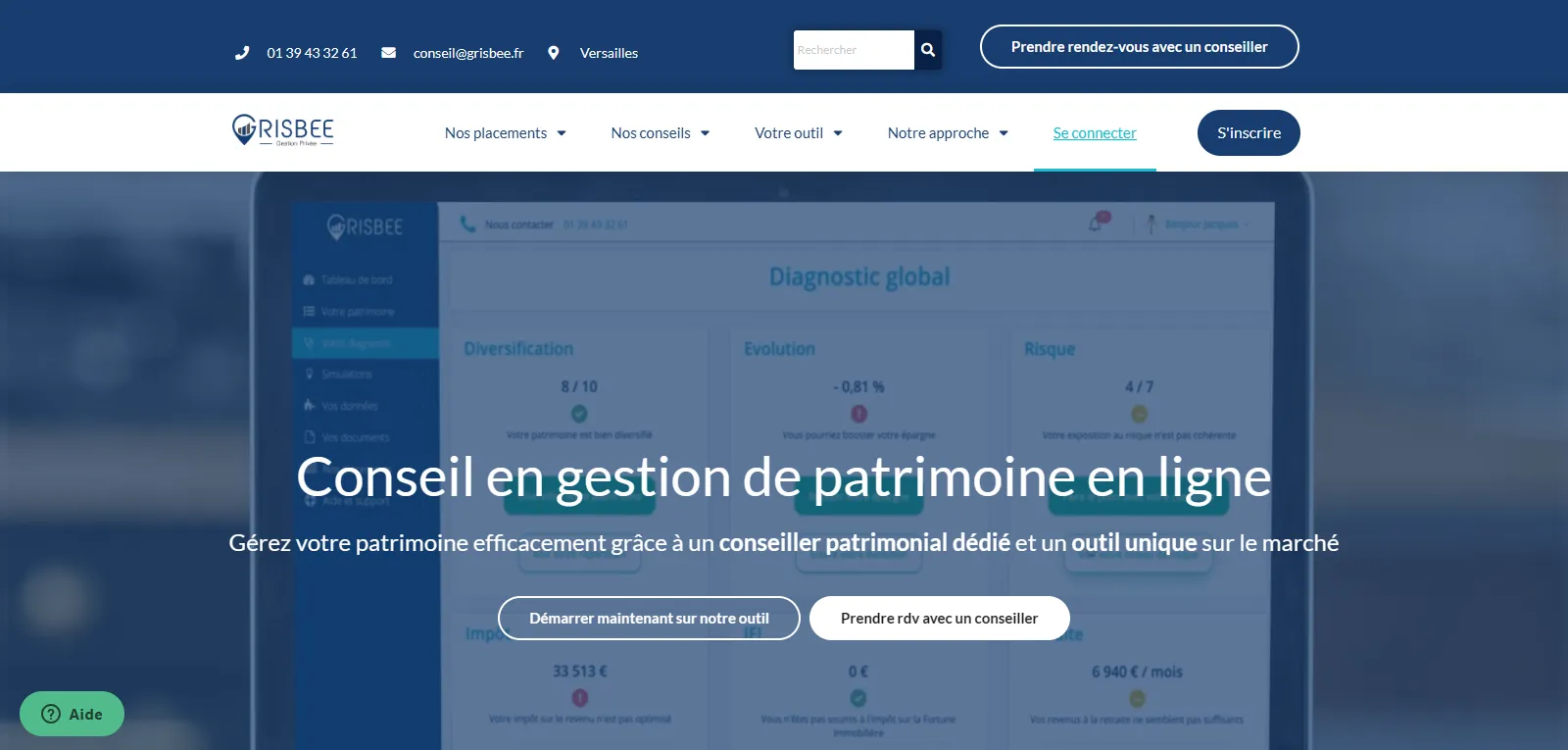
Task: Click Prendre rendez-vous avec un conseiller
Action: tap(1140, 47)
